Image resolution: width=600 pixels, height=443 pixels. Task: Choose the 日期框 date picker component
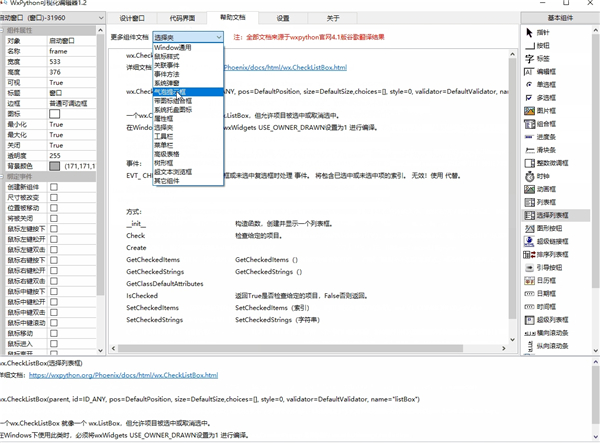pyautogui.click(x=540, y=293)
